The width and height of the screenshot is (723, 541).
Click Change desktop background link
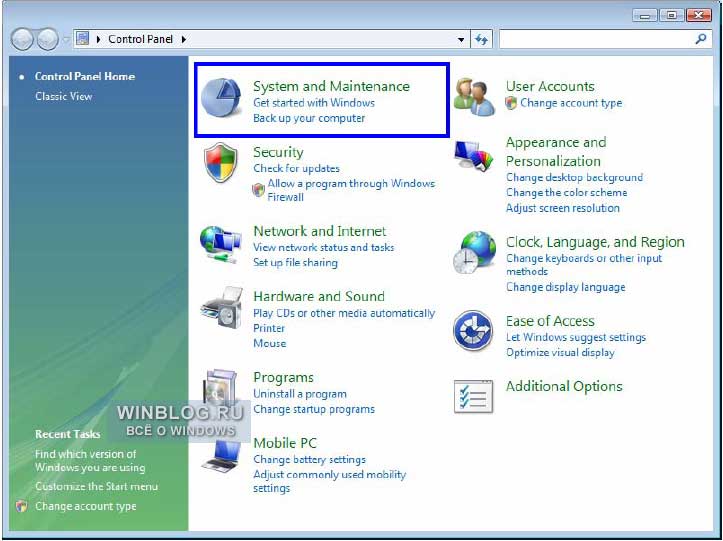click(x=574, y=178)
